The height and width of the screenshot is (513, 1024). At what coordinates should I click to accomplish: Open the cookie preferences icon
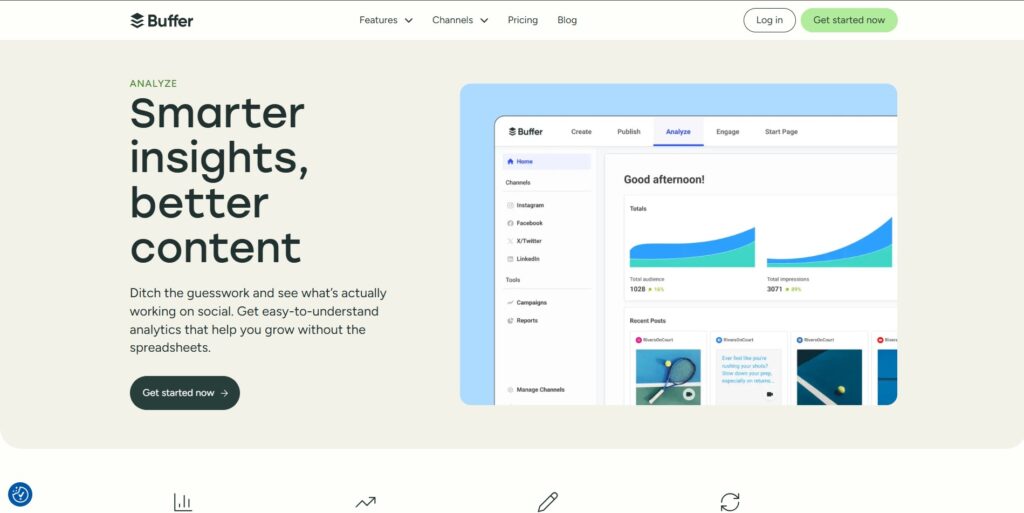tap(20, 494)
